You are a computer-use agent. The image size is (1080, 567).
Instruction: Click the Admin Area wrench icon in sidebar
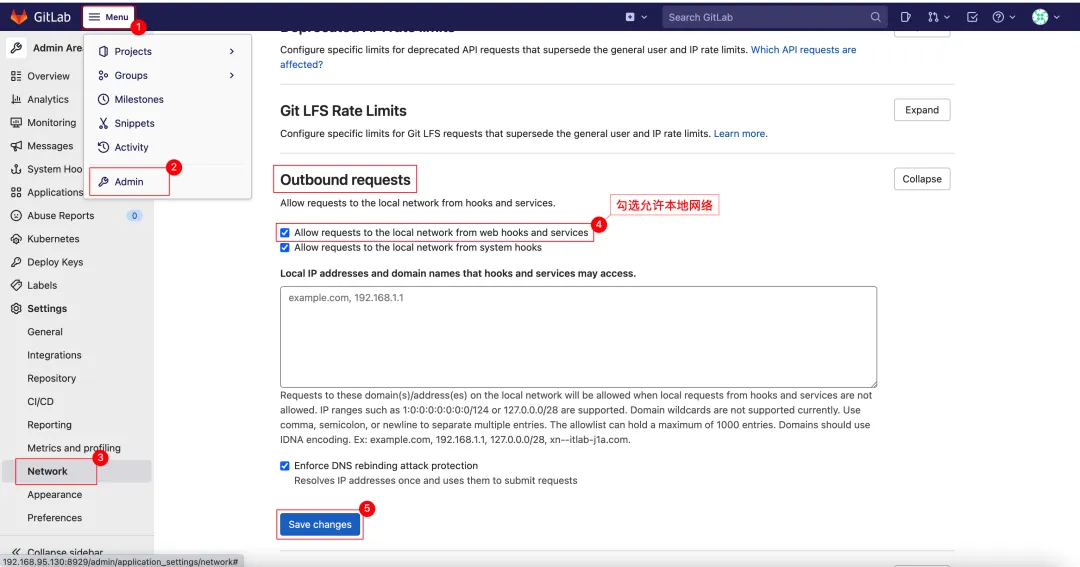click(17, 48)
